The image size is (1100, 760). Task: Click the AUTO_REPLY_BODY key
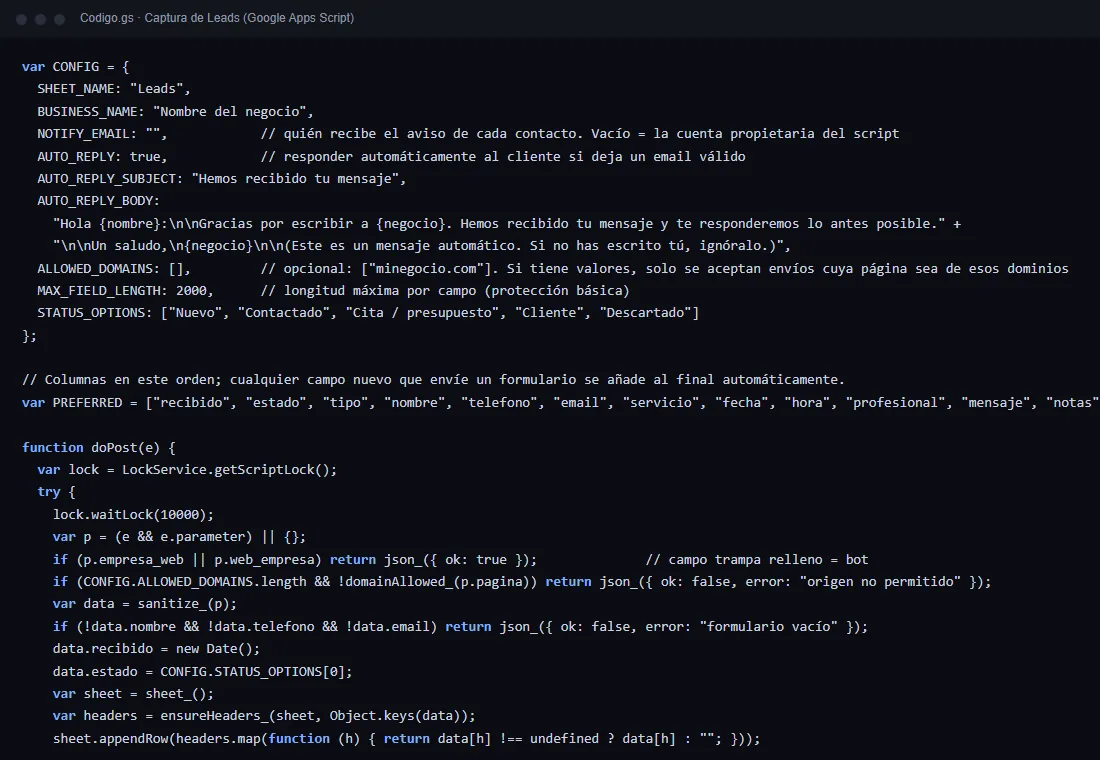(95, 201)
